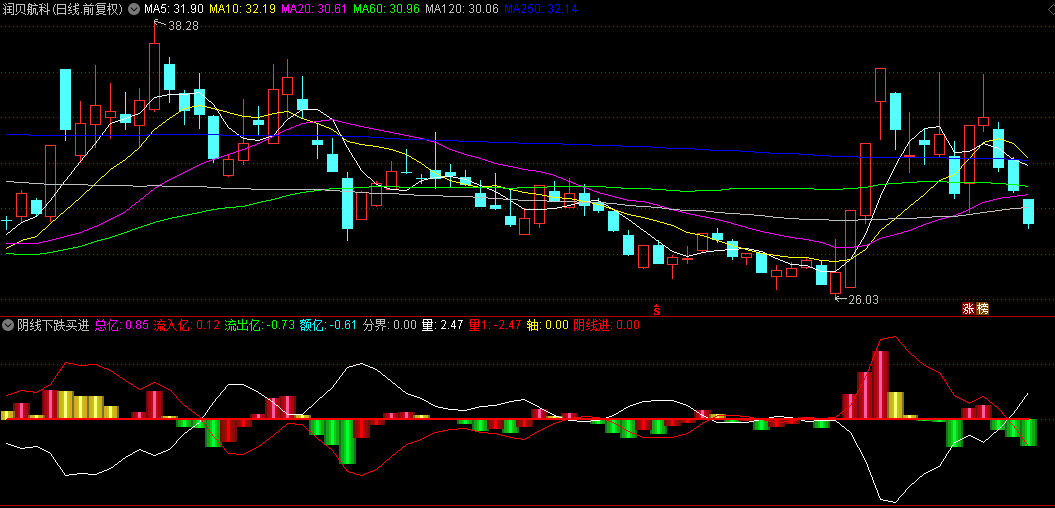This screenshot has width=1055, height=508.
Task: Click the red 涨 marker icon
Action: pyautogui.click(x=969, y=309)
